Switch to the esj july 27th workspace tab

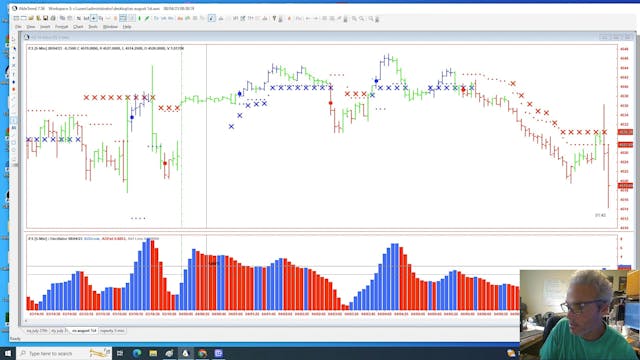[37, 331]
